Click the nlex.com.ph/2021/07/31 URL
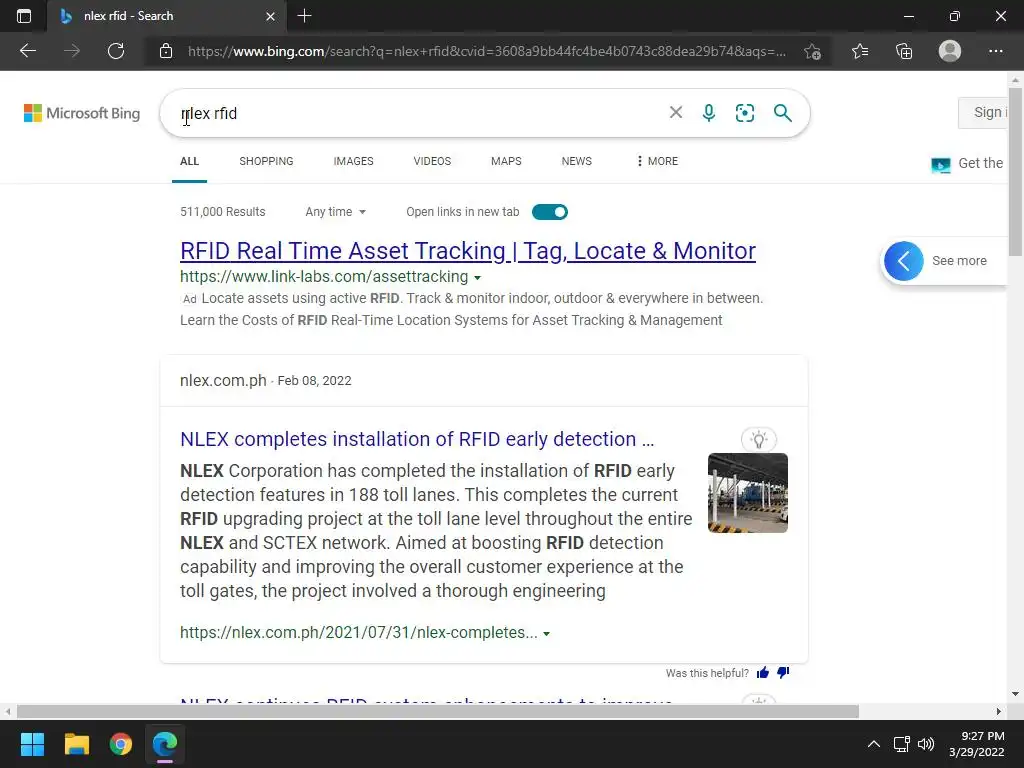This screenshot has height=768, width=1024. coord(359,632)
